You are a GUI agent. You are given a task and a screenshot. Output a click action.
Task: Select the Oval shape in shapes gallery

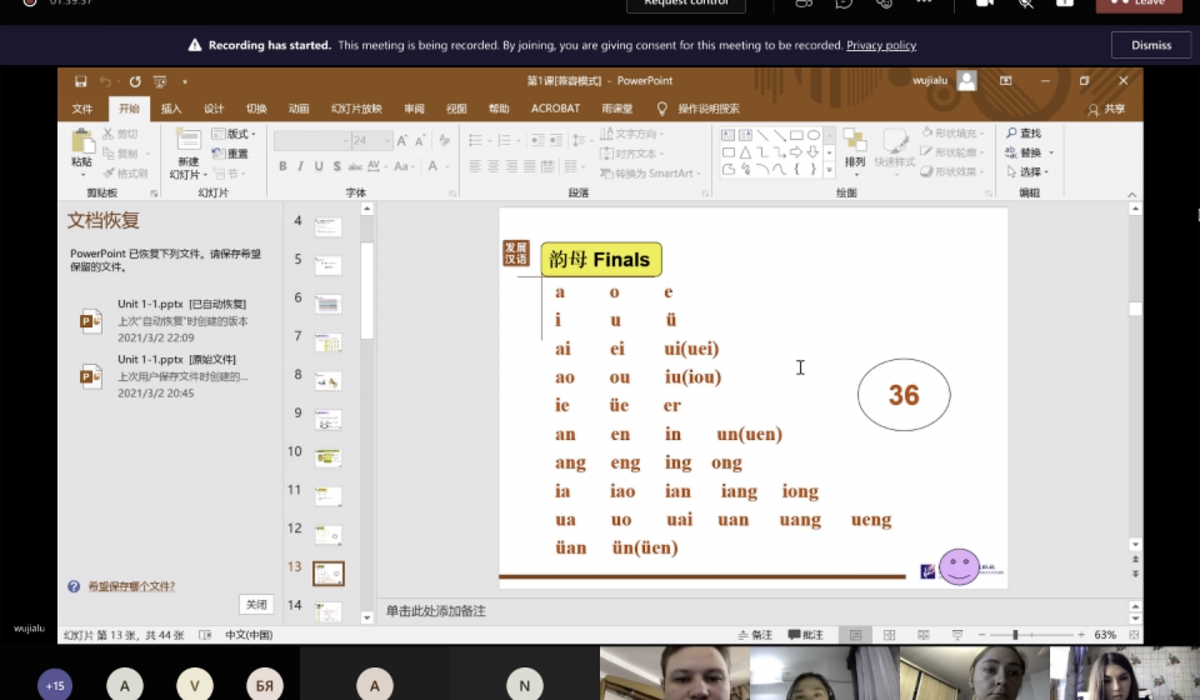(814, 135)
